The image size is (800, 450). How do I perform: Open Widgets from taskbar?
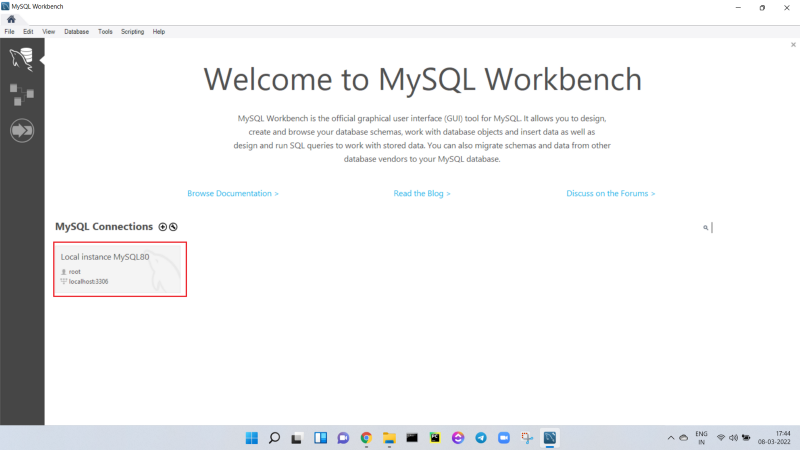320,438
